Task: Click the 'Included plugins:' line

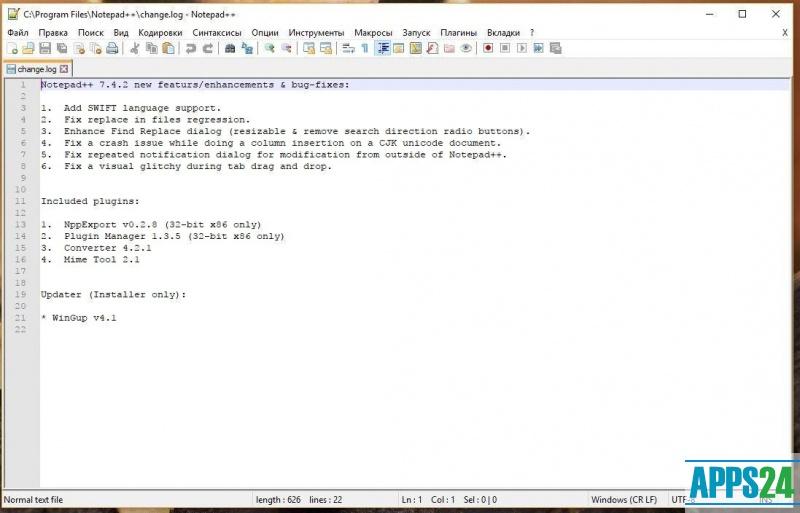Action: point(90,201)
